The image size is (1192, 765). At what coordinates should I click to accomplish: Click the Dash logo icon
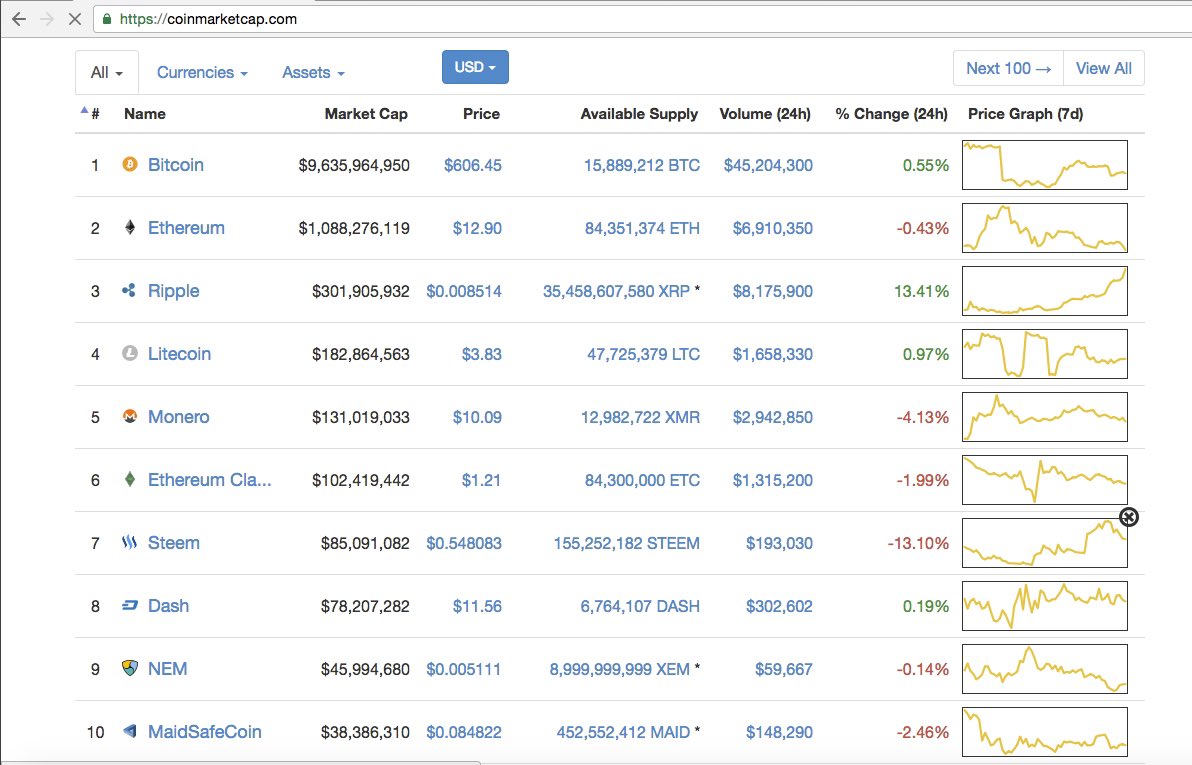[x=130, y=605]
